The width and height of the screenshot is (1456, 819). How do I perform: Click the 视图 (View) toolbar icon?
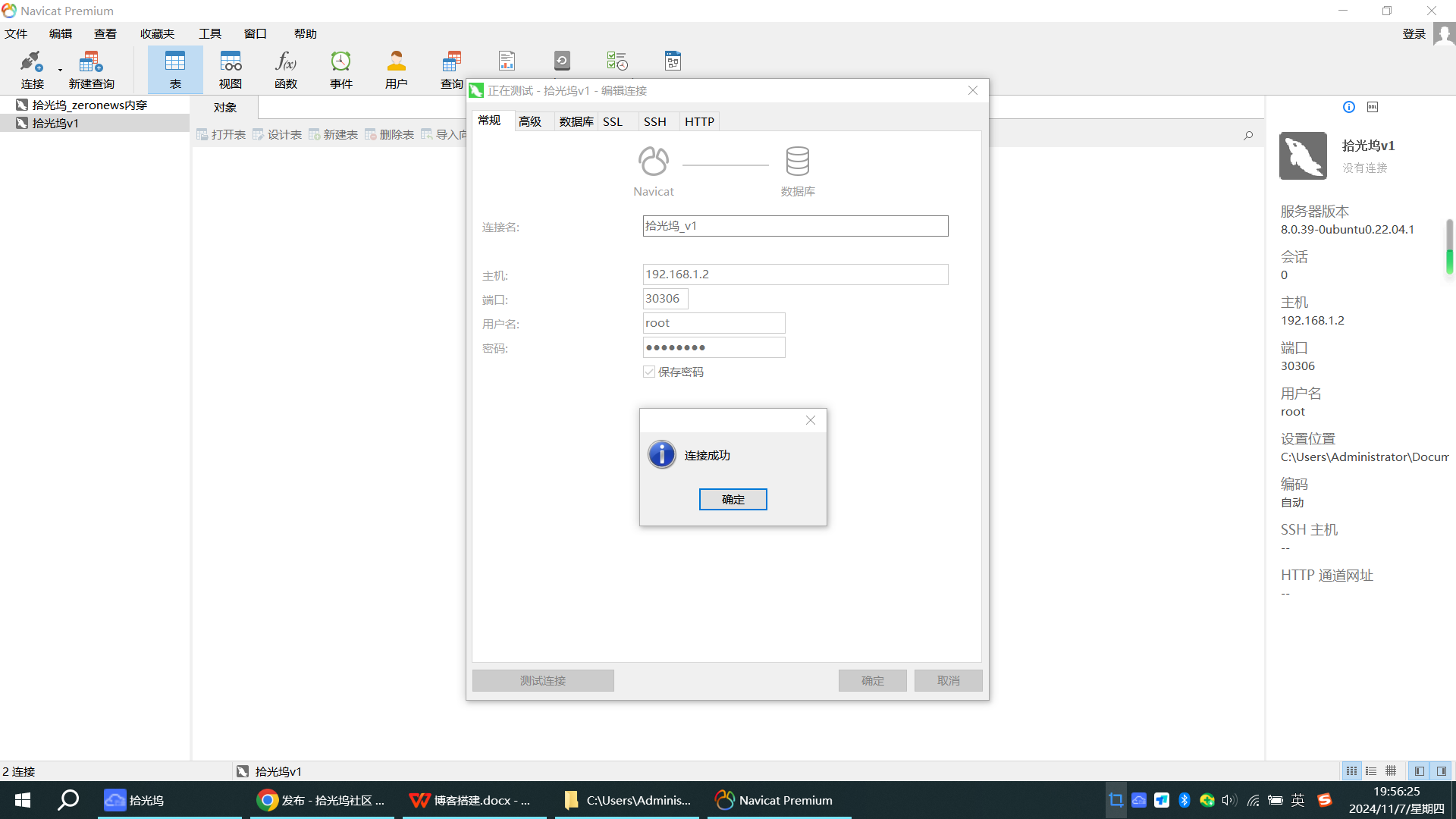tap(231, 69)
